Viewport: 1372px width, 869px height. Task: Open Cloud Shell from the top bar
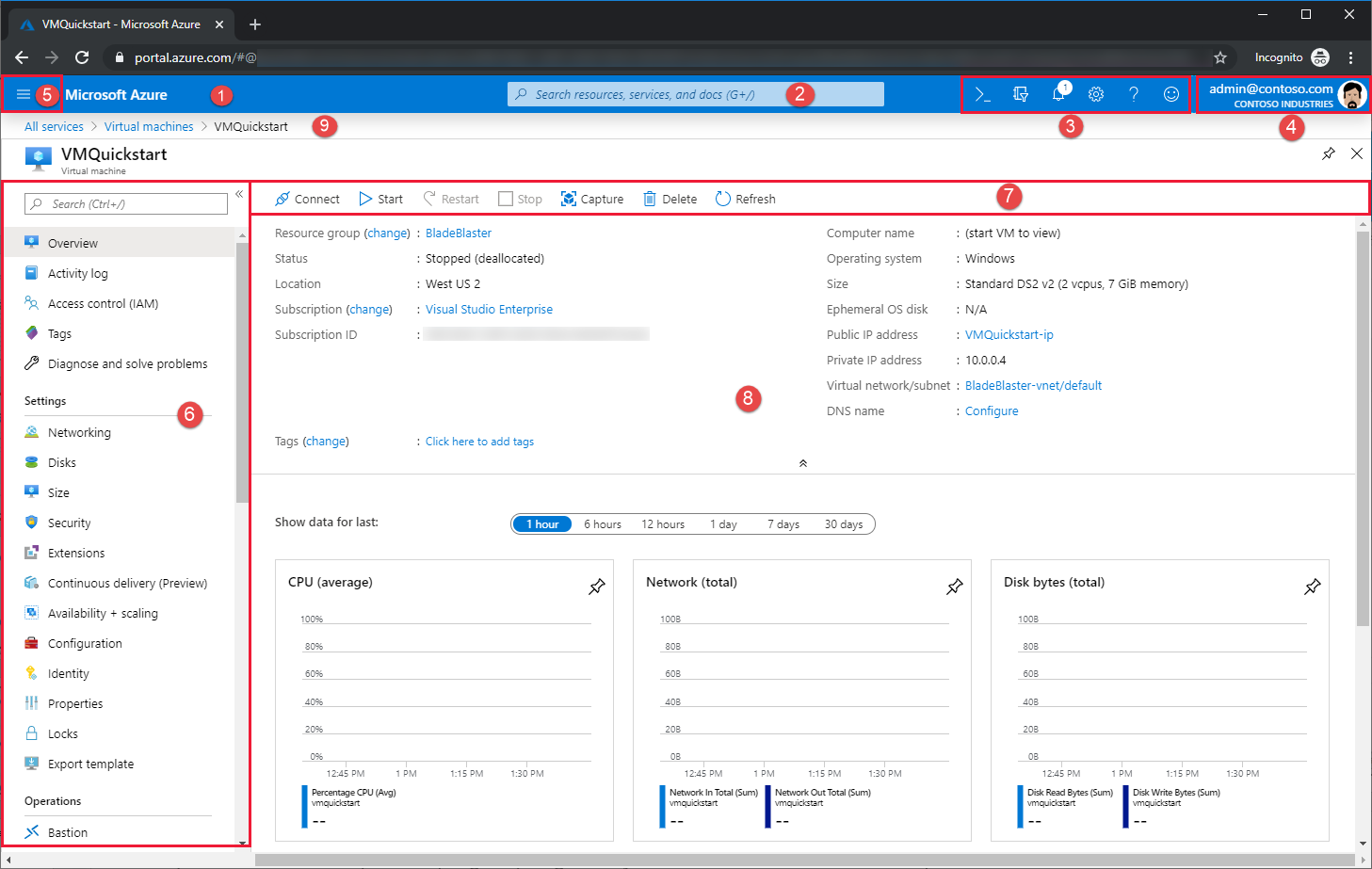point(982,94)
